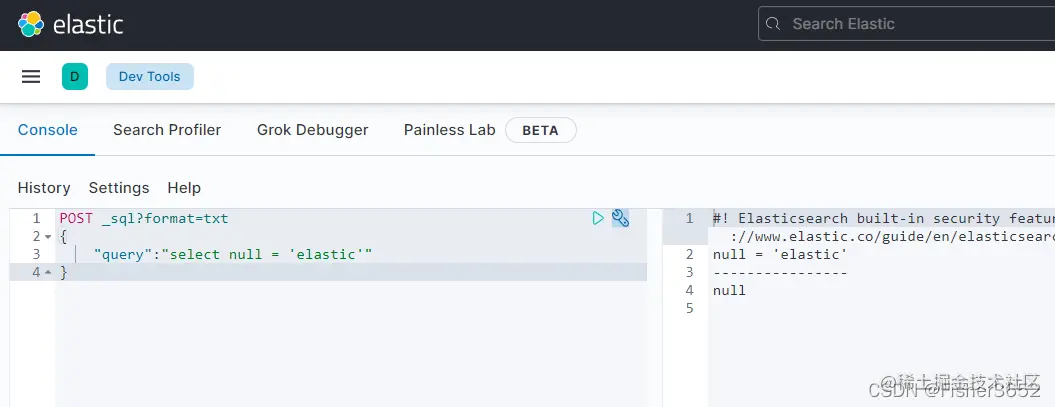Screen dimensions: 1055x407
Task: Toggle the fold arrow on line 4
Action: coord(48,273)
